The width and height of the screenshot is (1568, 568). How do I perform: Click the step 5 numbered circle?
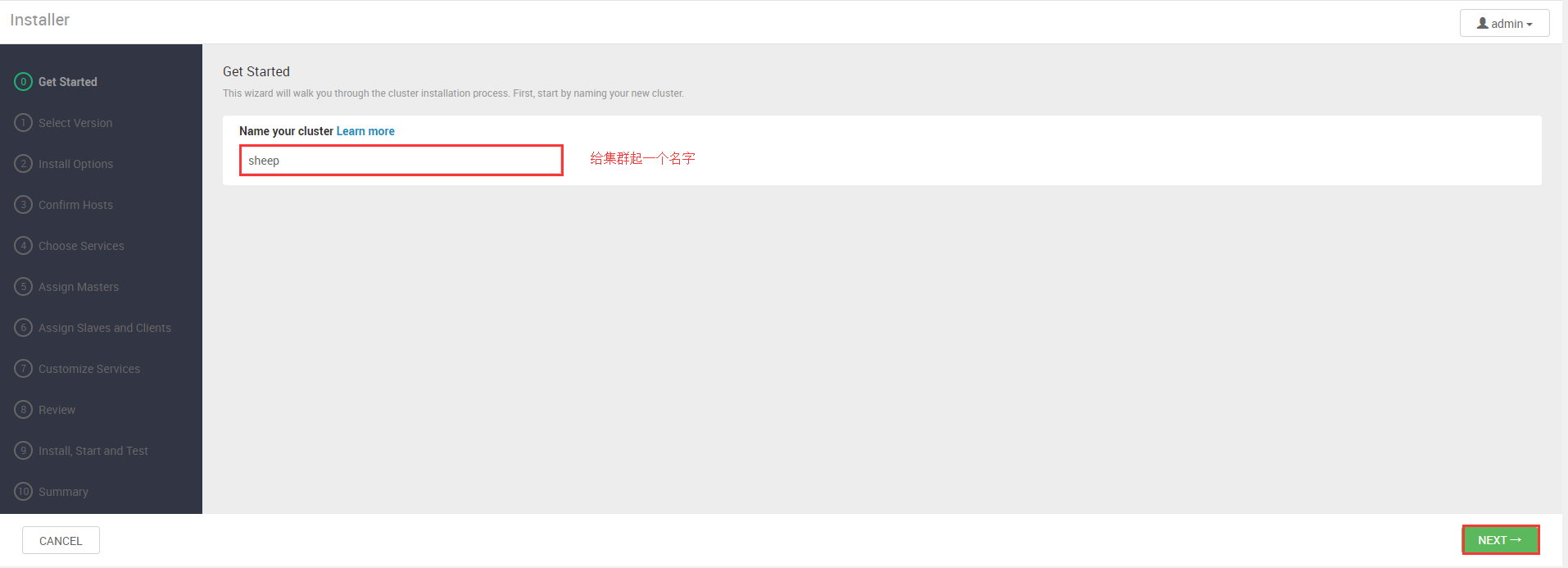click(23, 286)
